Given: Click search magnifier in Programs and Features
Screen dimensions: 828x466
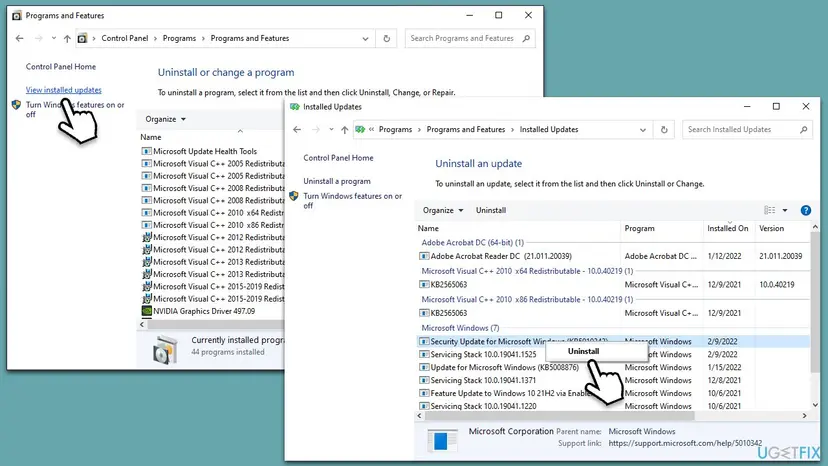Looking at the screenshot, I should pos(526,38).
